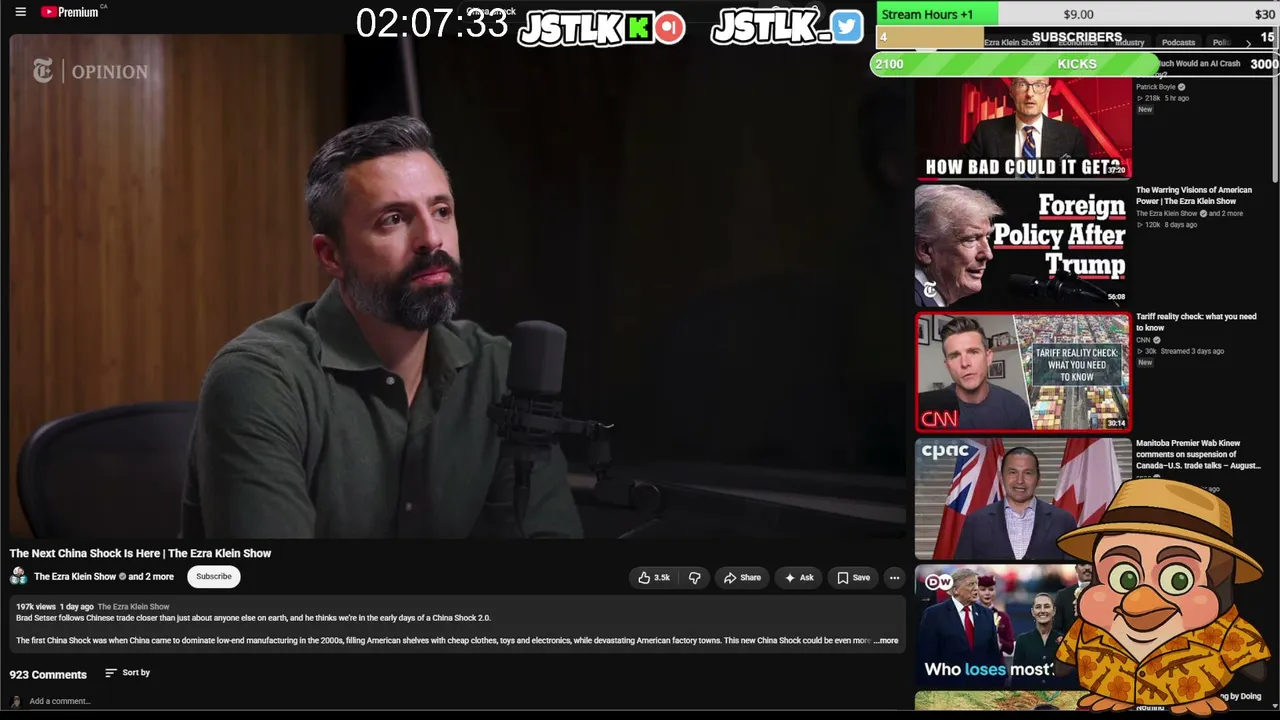Go to YouTube Premium home logo

click(x=70, y=12)
